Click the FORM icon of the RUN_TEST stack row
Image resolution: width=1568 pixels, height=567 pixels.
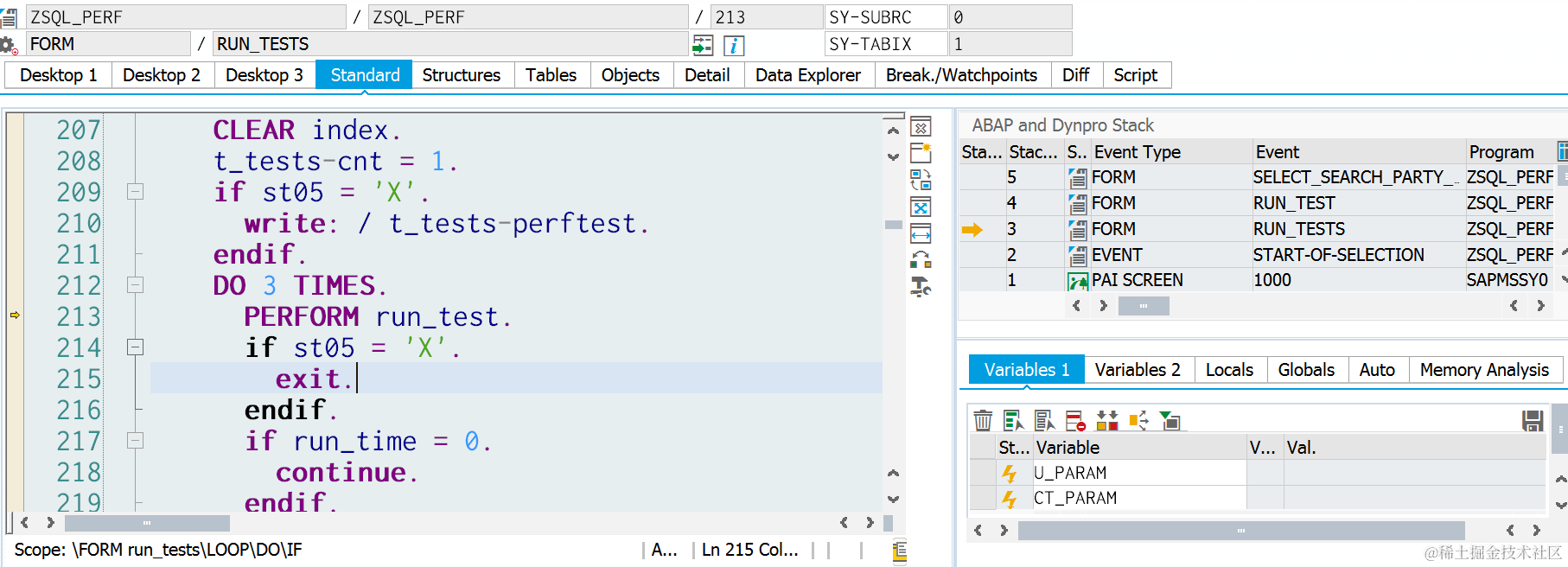coord(1078,204)
